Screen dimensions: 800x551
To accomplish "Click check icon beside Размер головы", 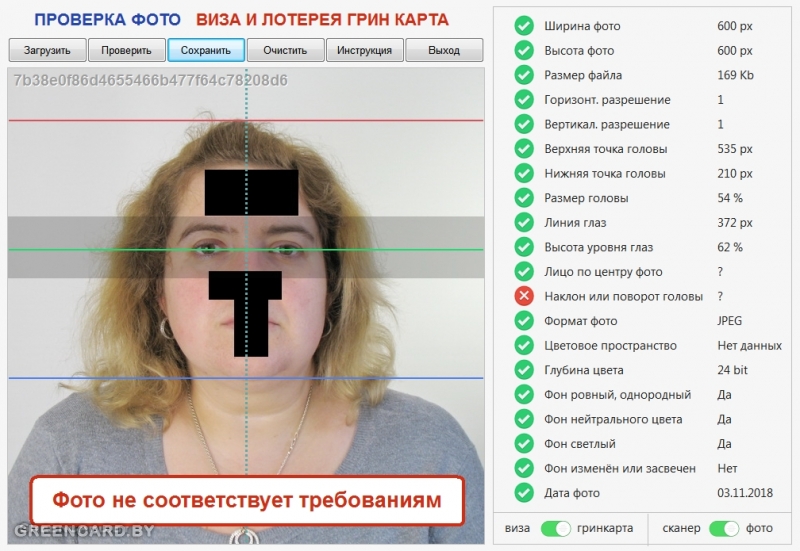I will pos(524,197).
